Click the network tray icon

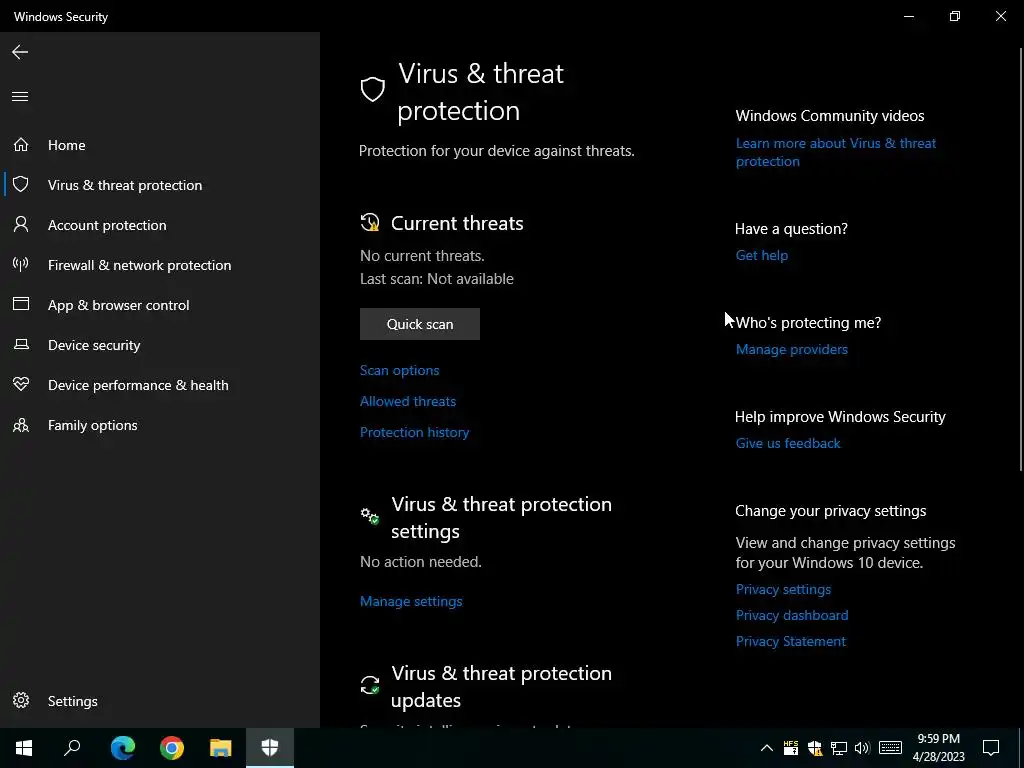(x=839, y=748)
